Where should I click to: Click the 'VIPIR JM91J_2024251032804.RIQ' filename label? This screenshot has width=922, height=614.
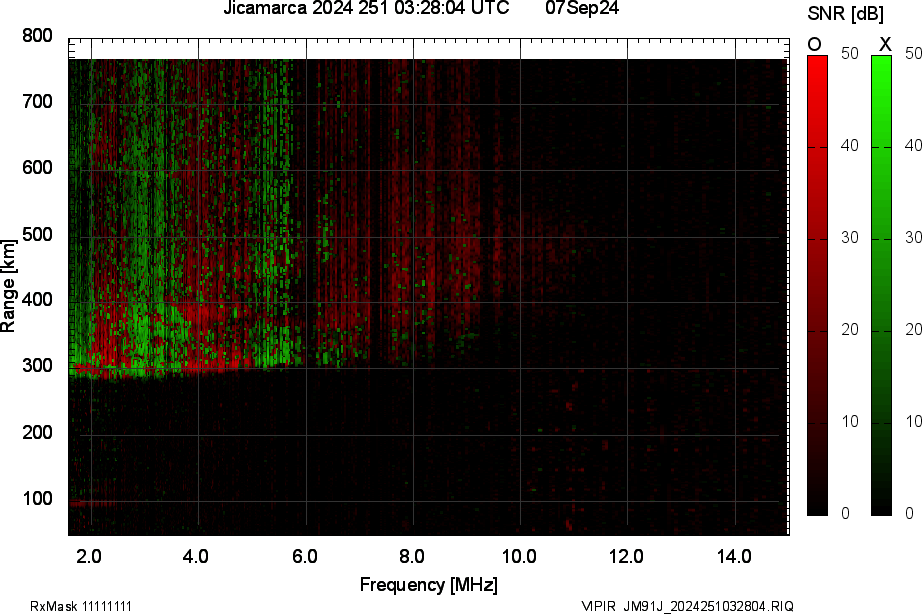pyautogui.click(x=687, y=606)
